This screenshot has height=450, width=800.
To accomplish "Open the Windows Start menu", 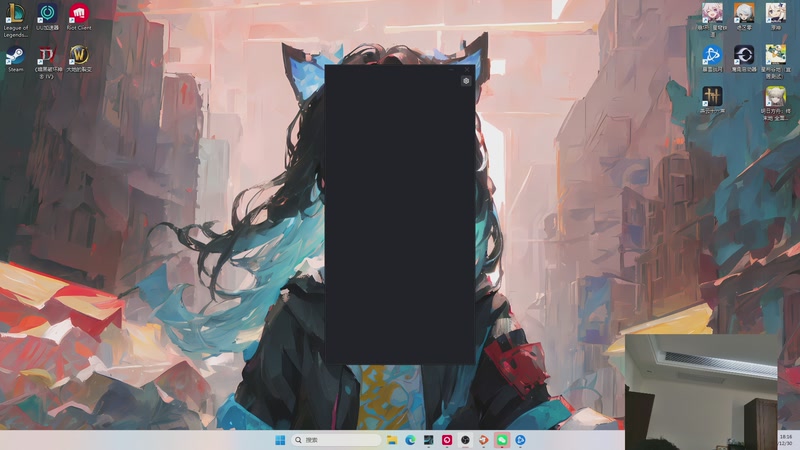I will click(x=280, y=440).
